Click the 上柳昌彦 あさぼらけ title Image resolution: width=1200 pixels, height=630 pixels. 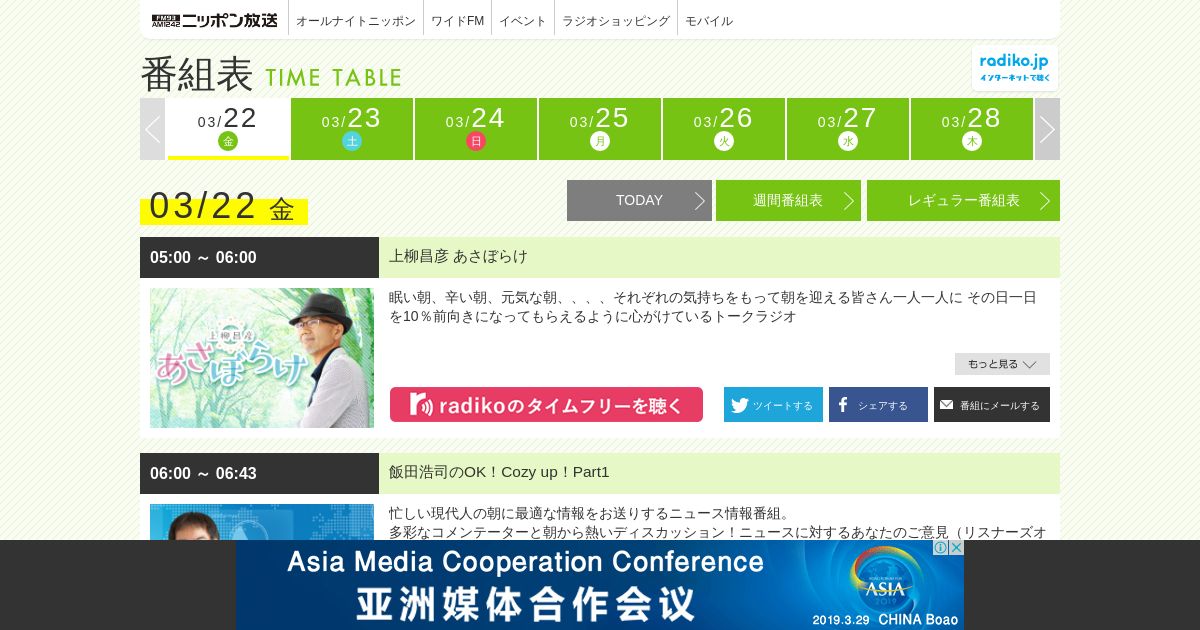coord(458,256)
